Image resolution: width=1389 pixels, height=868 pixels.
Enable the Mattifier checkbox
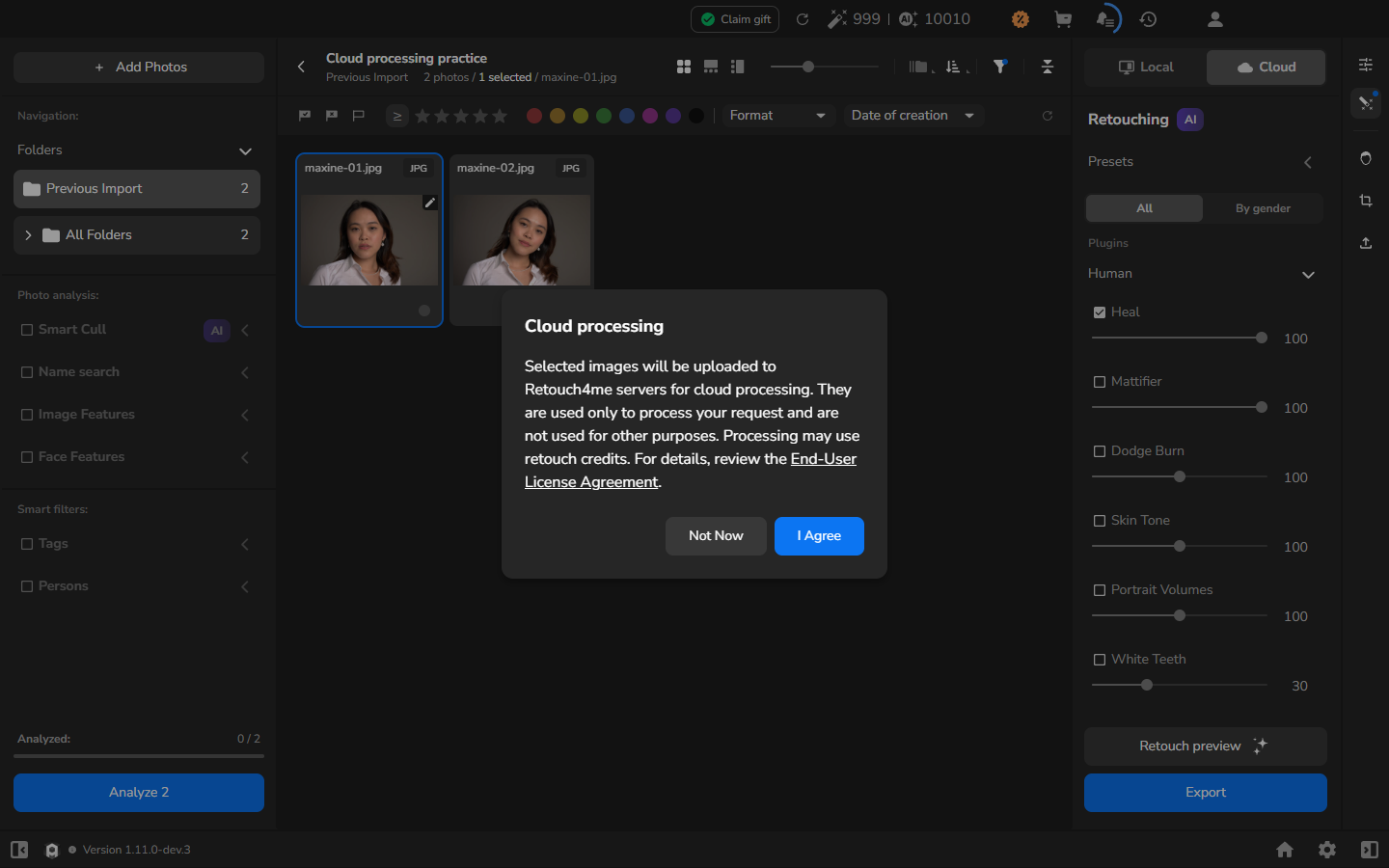click(x=1100, y=382)
